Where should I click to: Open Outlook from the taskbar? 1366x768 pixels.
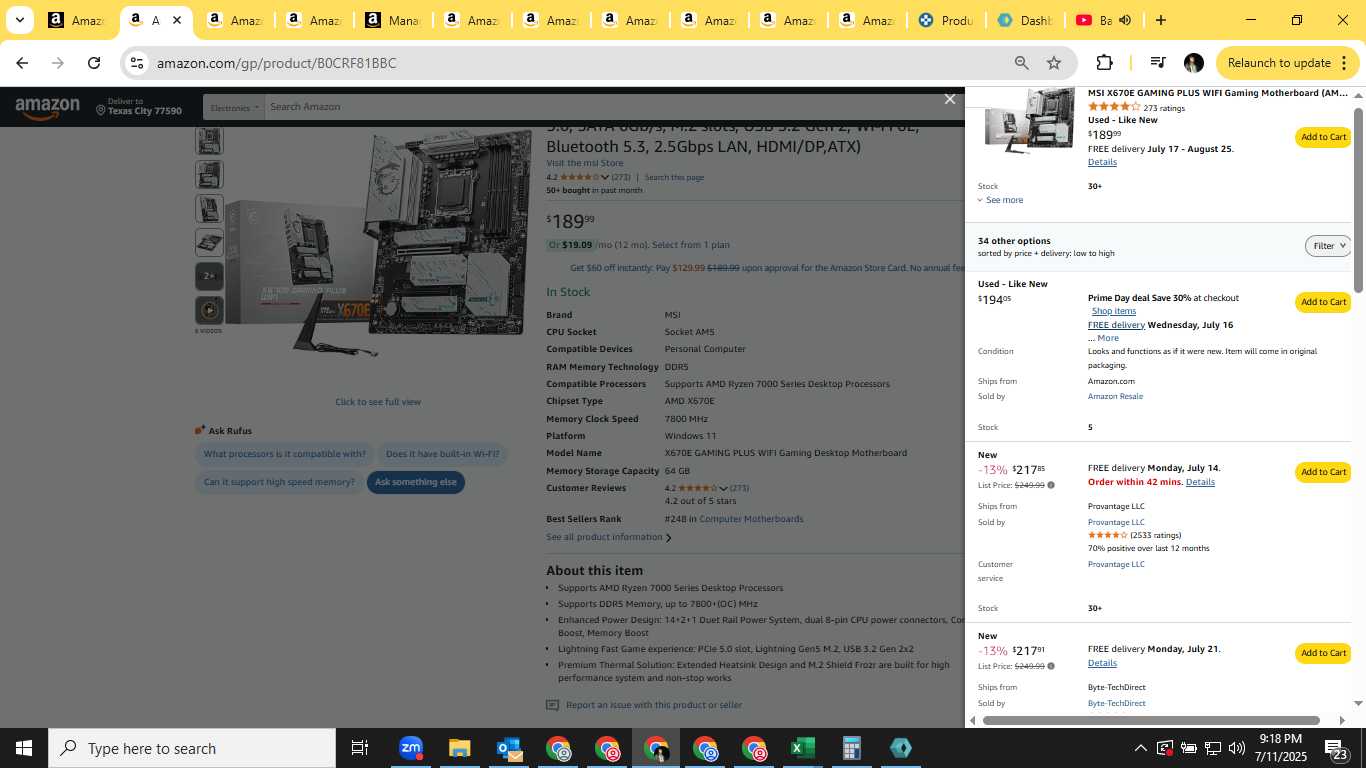509,748
